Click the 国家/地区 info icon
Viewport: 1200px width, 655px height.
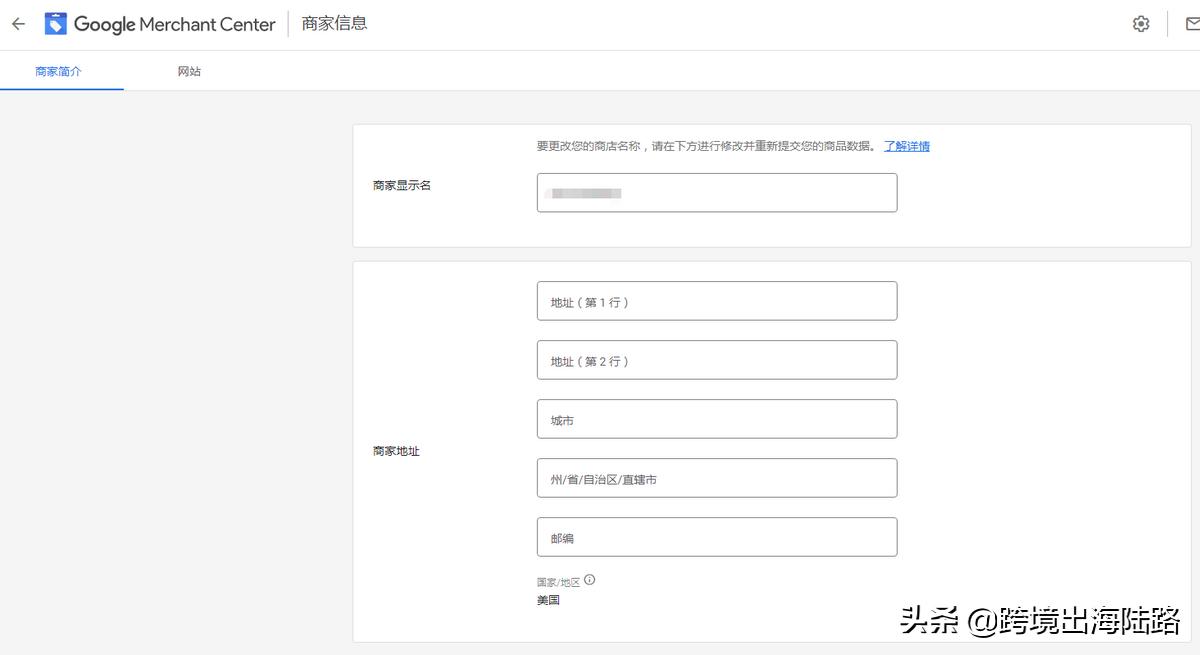point(590,578)
